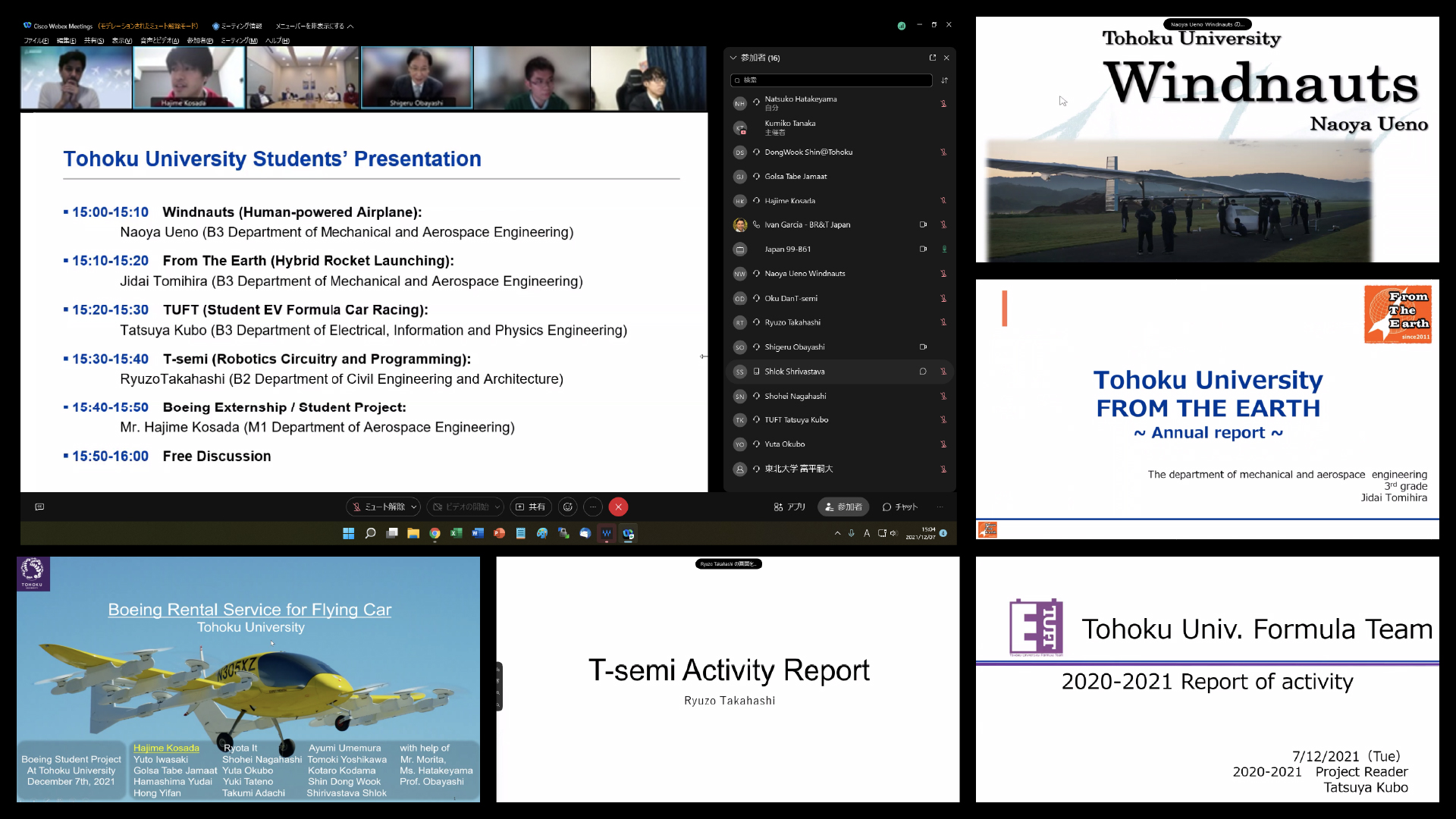Screen dimensions: 1456x819
Task: Open the 共有(S) menu
Action: [93, 40]
